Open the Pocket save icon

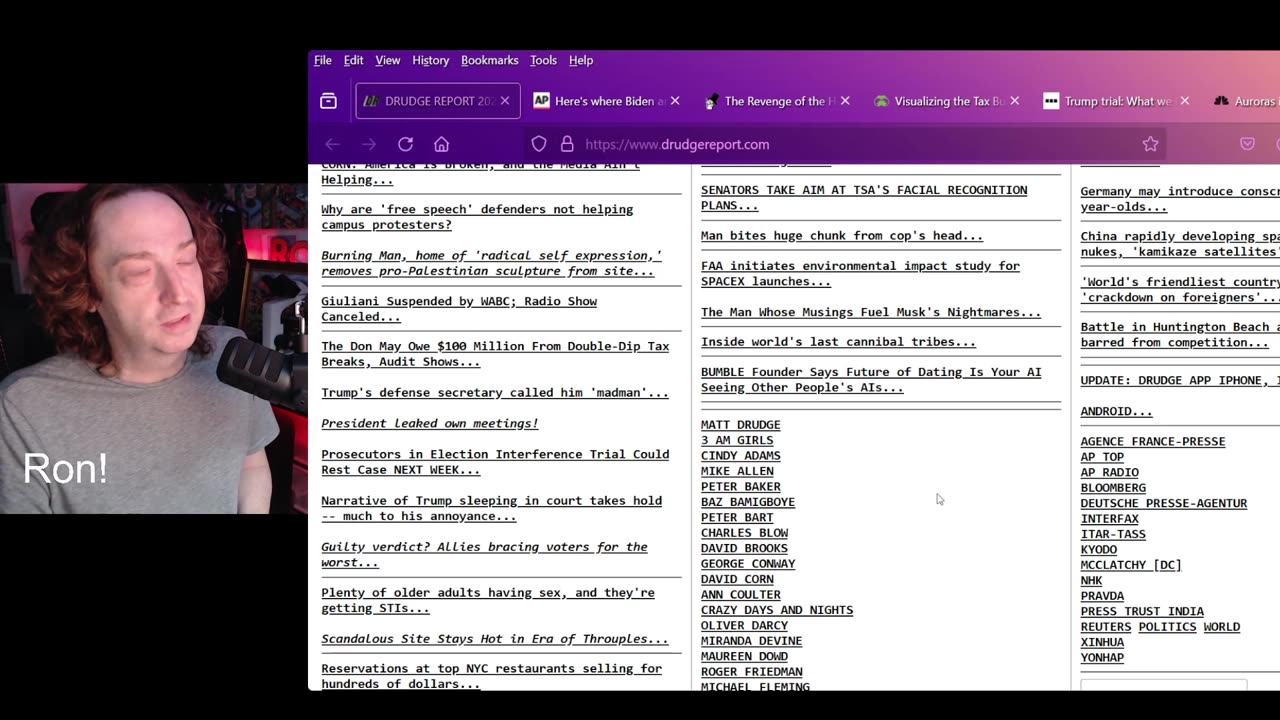tap(1247, 144)
